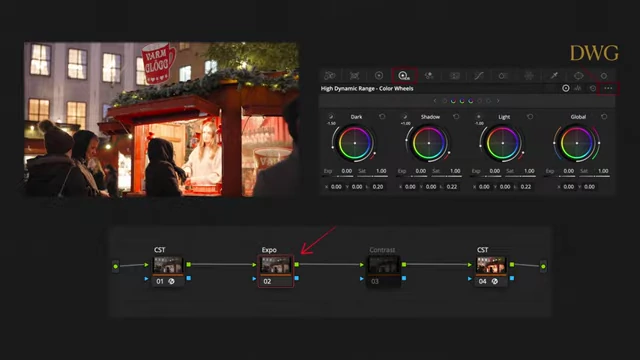
Task: Select the first lit zone bank dot
Action: tap(453, 101)
